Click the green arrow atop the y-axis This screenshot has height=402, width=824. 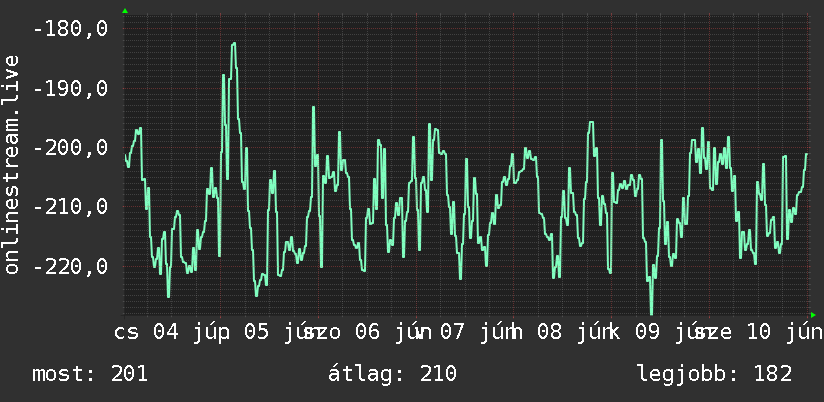(125, 11)
